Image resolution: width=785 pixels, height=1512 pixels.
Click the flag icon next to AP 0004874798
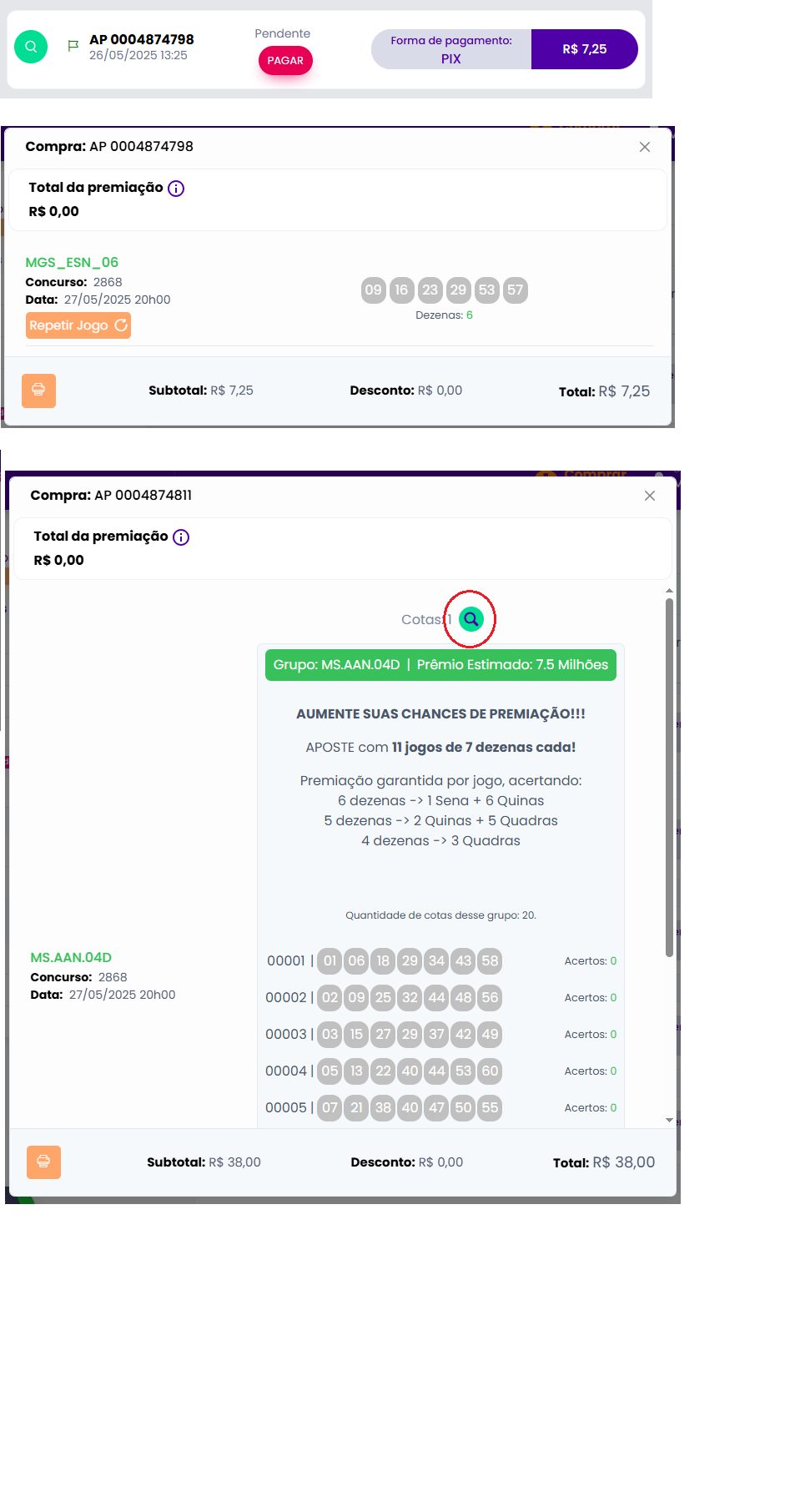[x=73, y=46]
